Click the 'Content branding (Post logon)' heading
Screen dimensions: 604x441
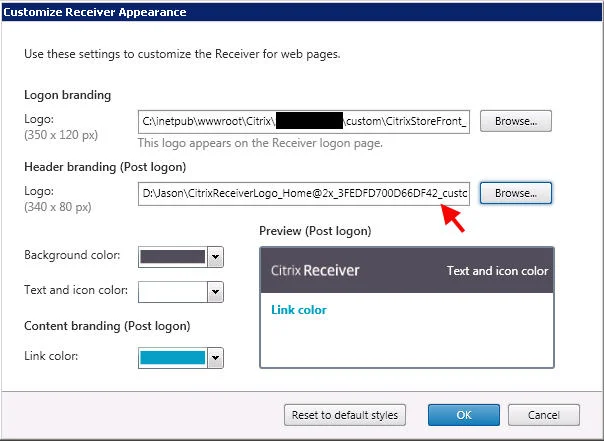pyautogui.click(x=107, y=326)
